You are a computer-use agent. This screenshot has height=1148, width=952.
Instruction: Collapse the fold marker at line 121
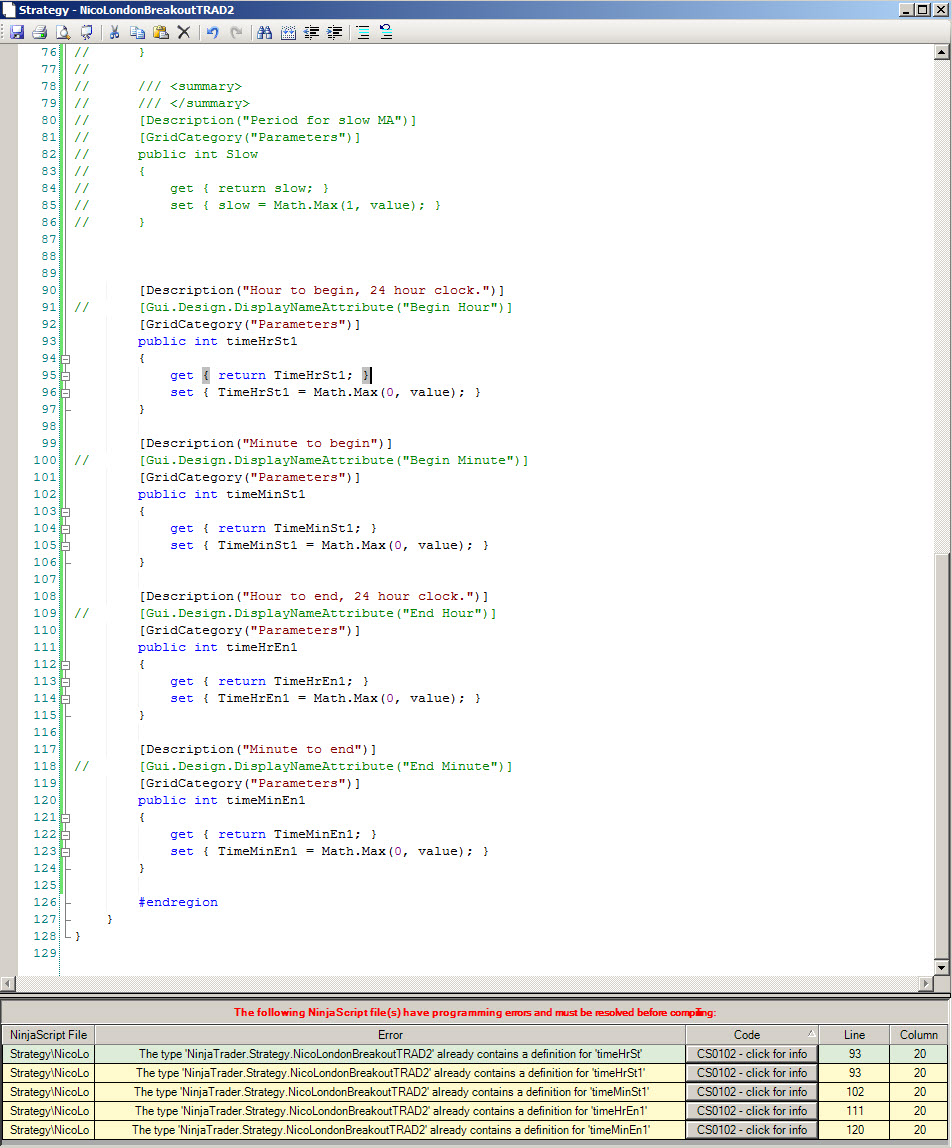(65, 818)
